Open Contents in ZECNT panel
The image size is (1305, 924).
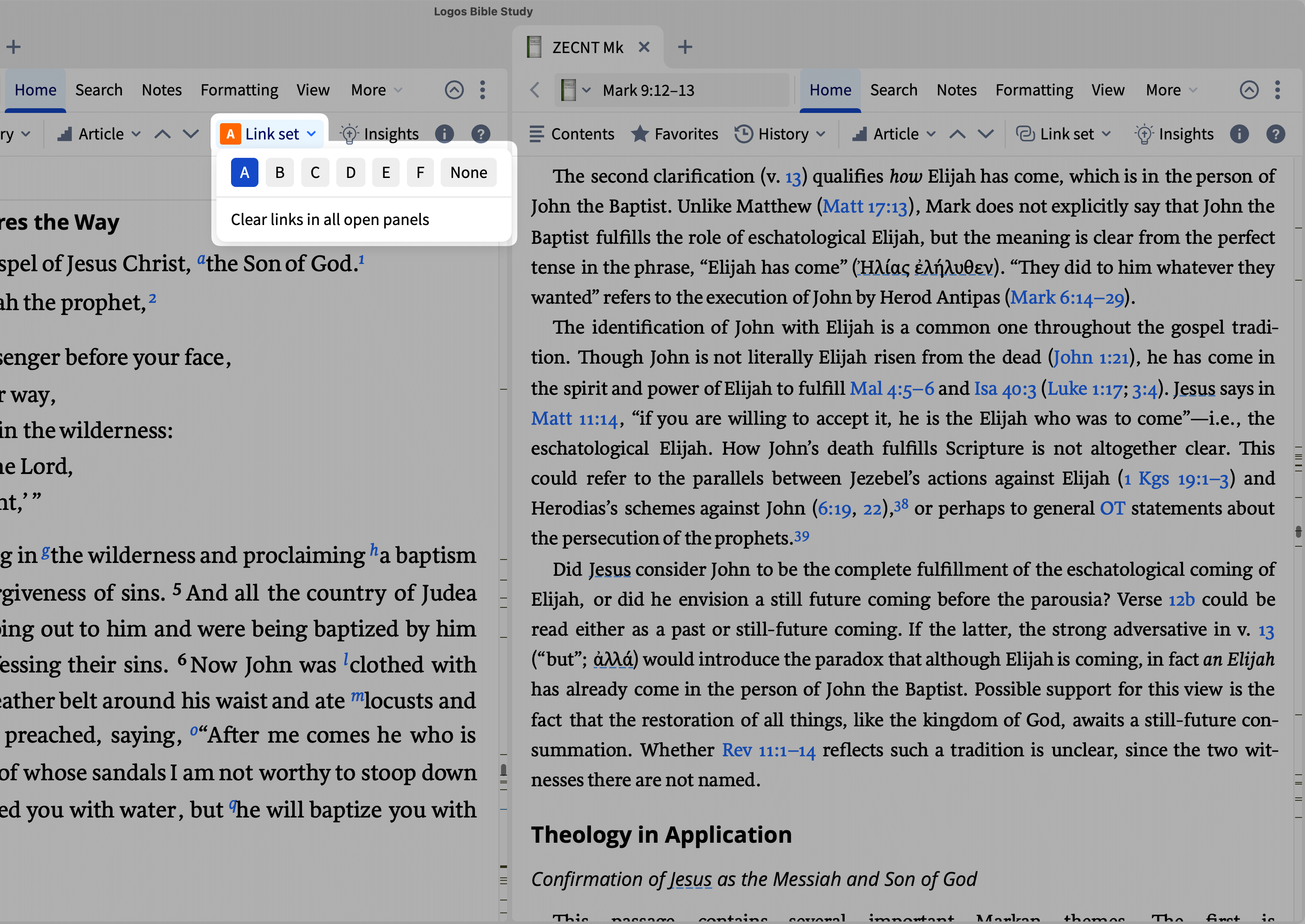click(x=571, y=134)
